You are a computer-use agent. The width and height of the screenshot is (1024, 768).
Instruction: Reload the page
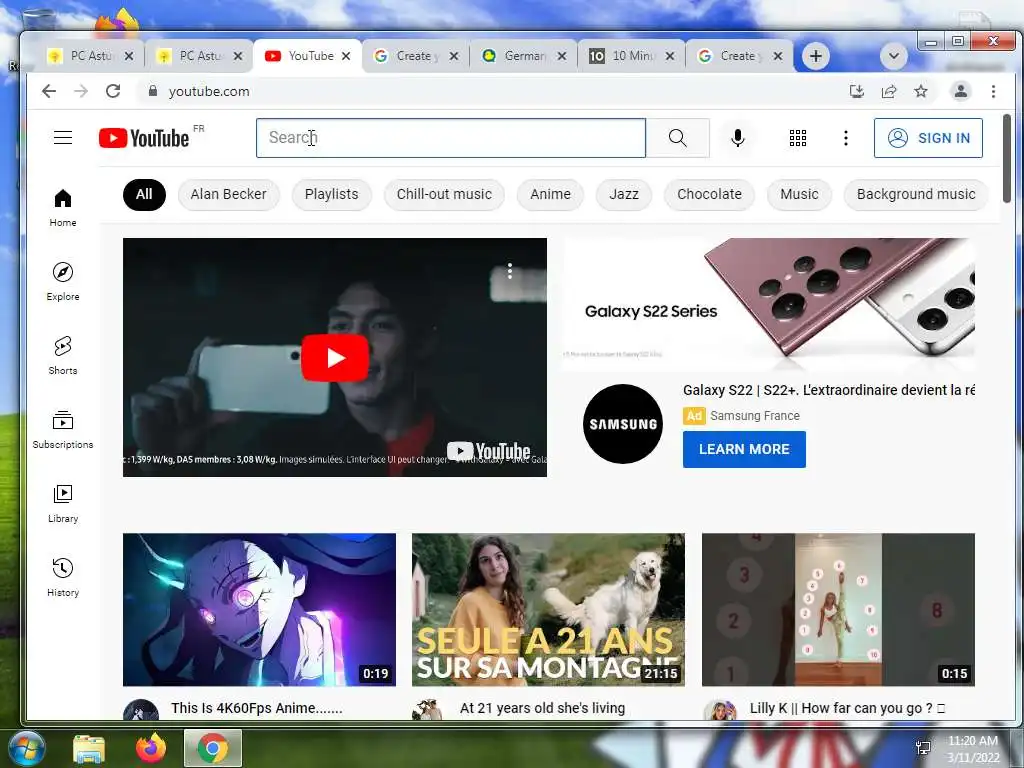point(113,91)
